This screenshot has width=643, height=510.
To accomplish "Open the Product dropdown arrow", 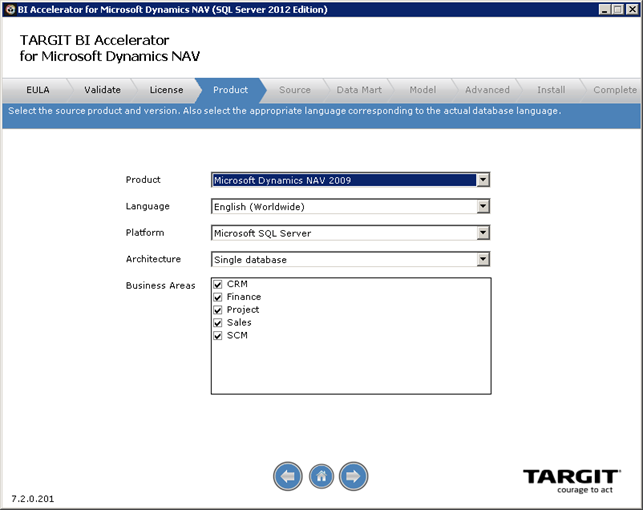I will point(483,180).
